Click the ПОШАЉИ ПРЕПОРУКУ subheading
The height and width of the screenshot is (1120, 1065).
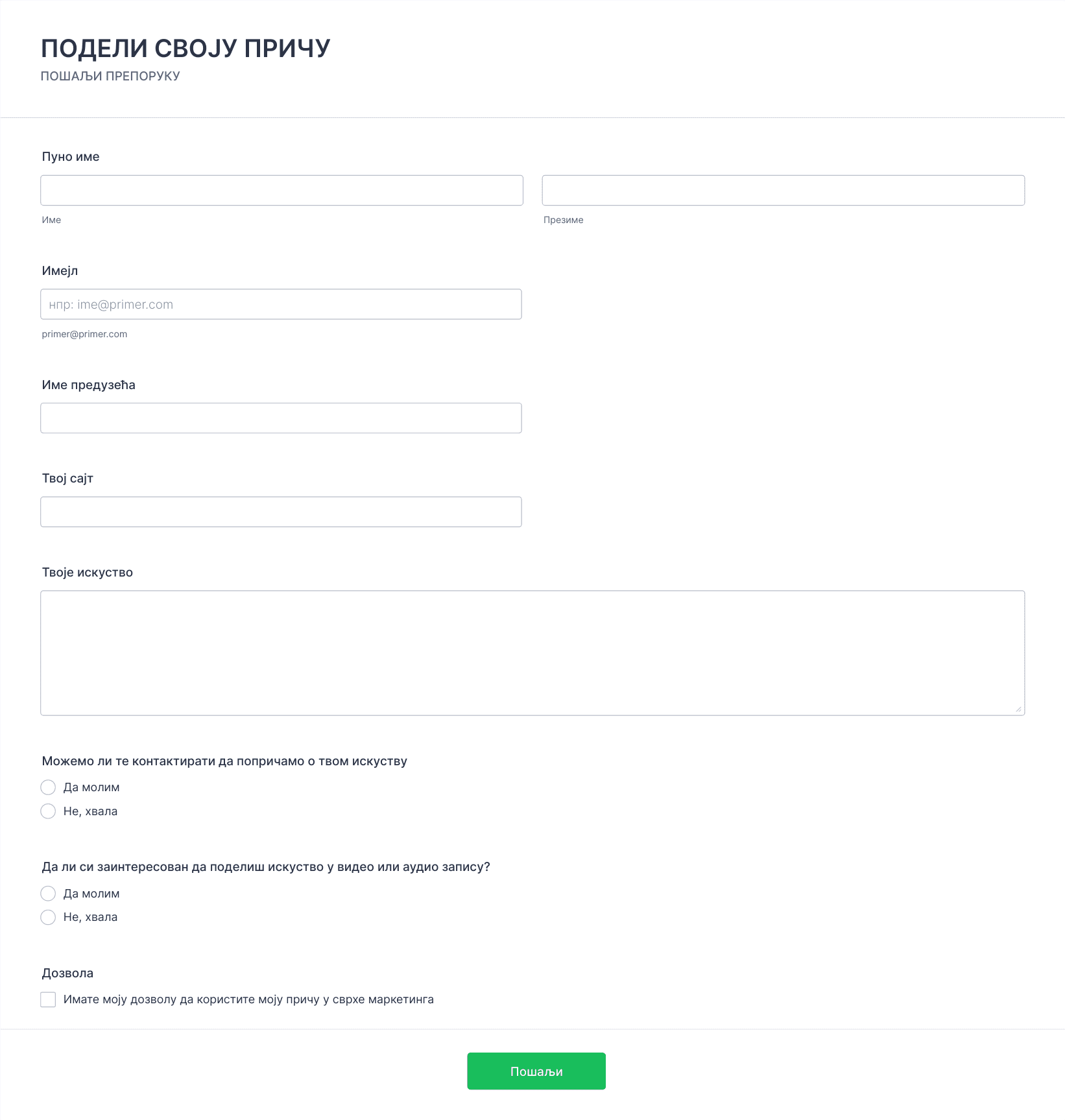110,76
